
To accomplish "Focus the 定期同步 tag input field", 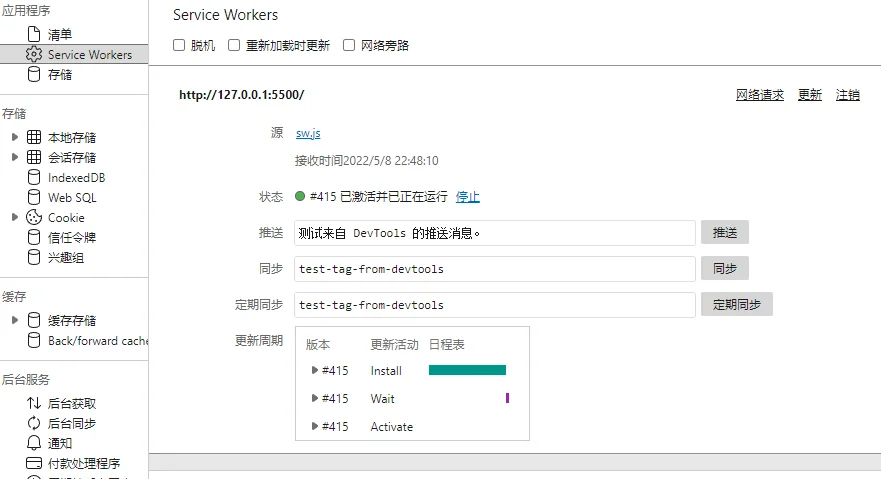I will click(494, 305).
